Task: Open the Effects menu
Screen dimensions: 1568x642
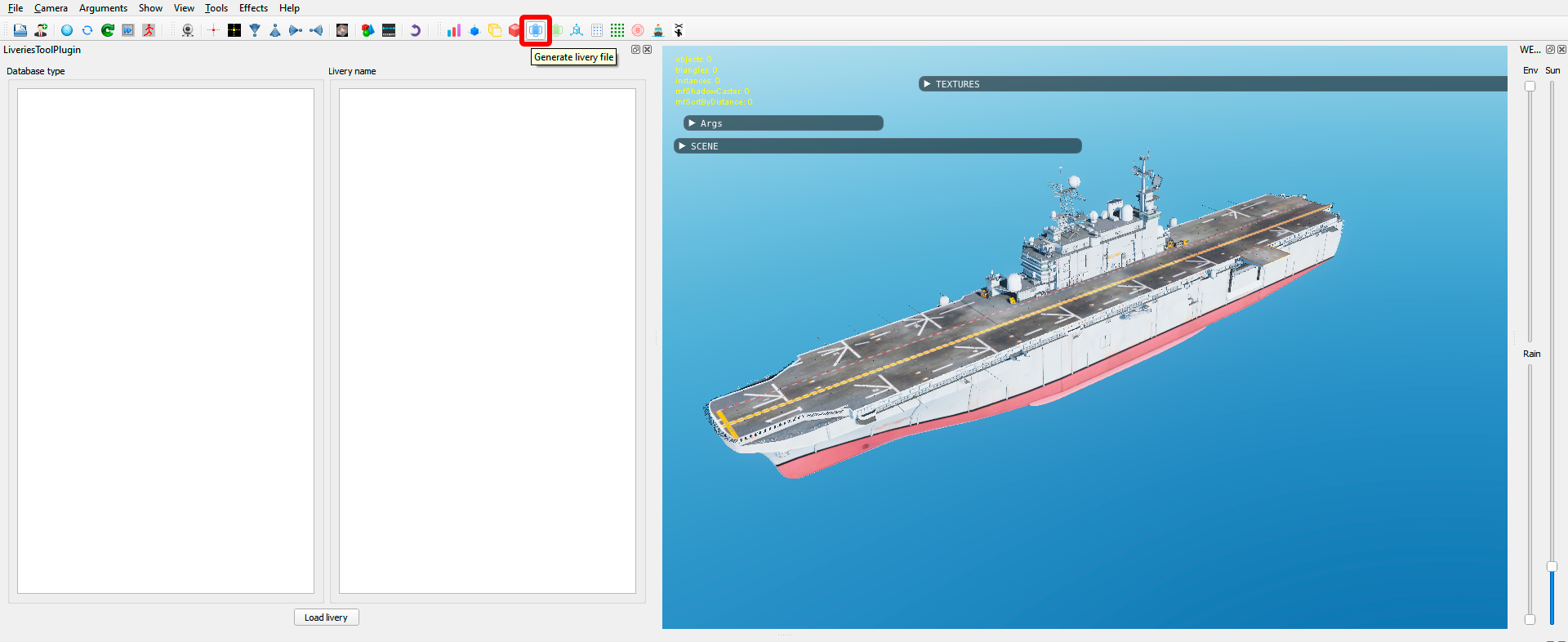Action: click(x=253, y=8)
